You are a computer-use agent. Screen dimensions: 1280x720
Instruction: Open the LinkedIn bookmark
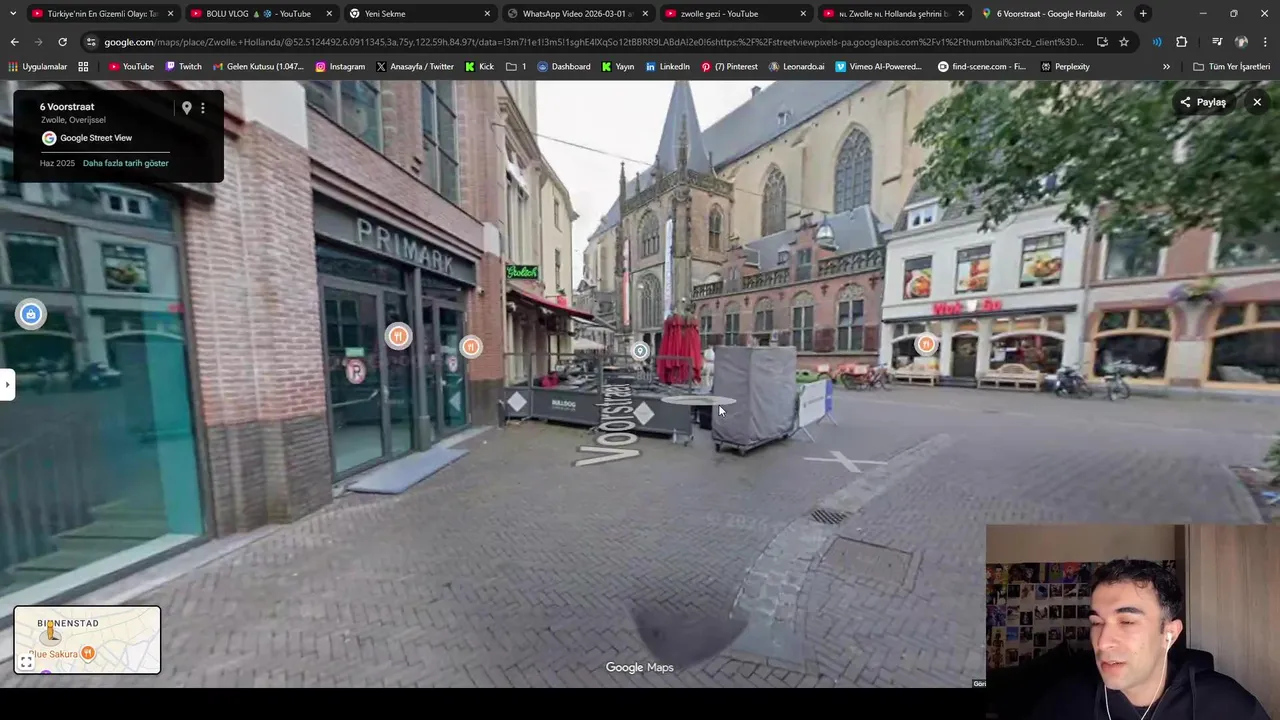click(667, 67)
